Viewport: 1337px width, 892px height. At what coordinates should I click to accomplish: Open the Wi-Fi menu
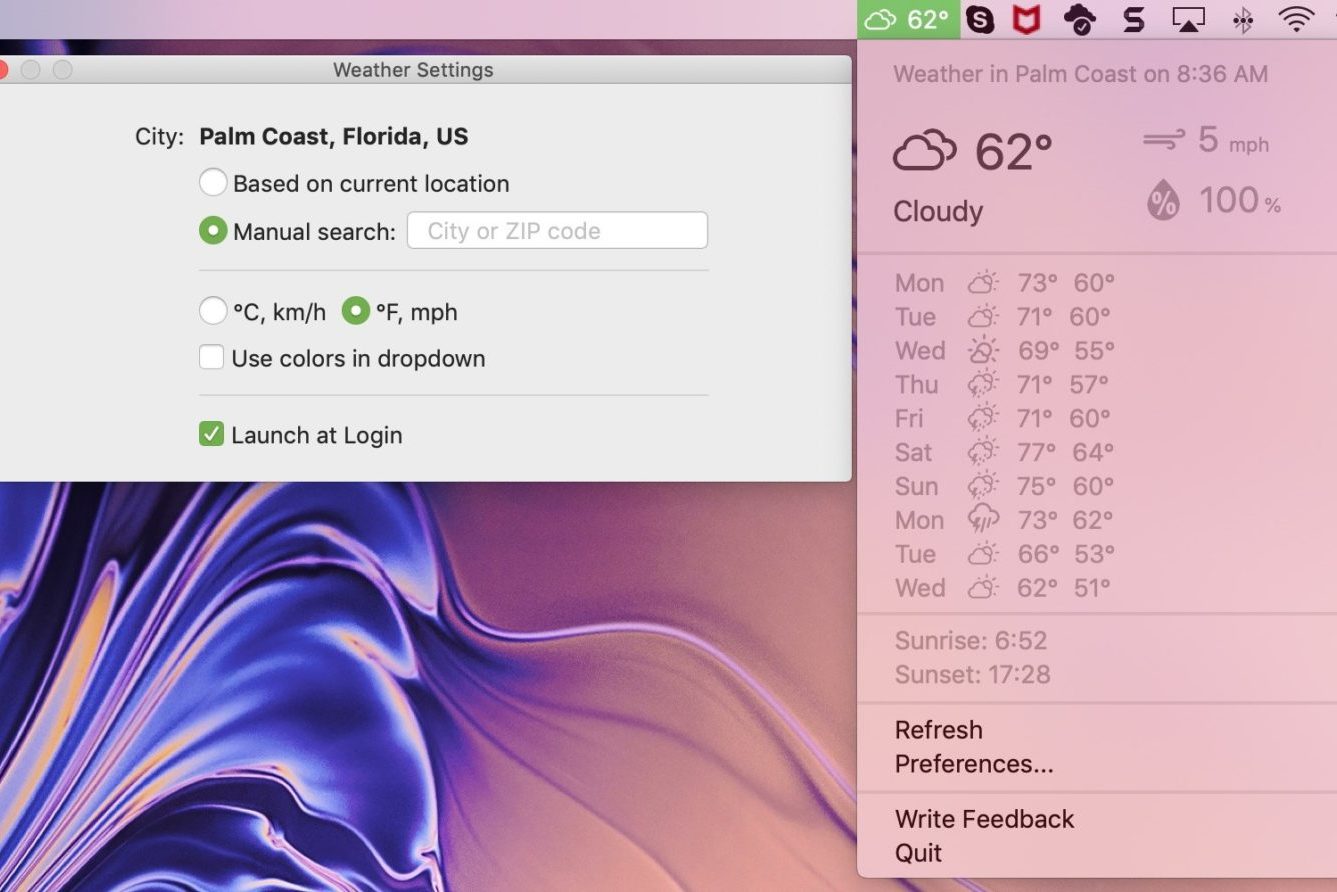click(x=1295, y=17)
